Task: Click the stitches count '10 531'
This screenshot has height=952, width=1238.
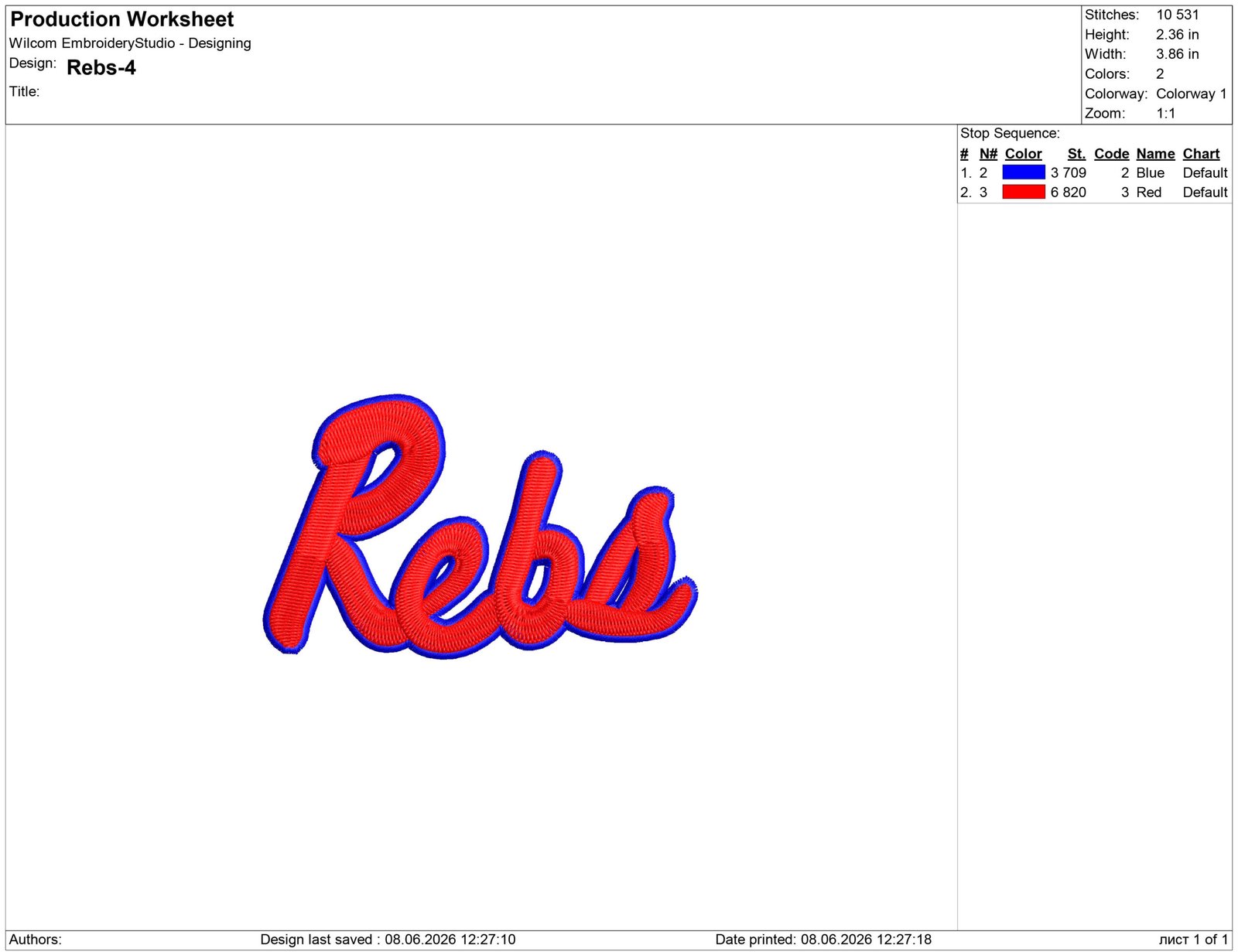Action: coord(1177,15)
